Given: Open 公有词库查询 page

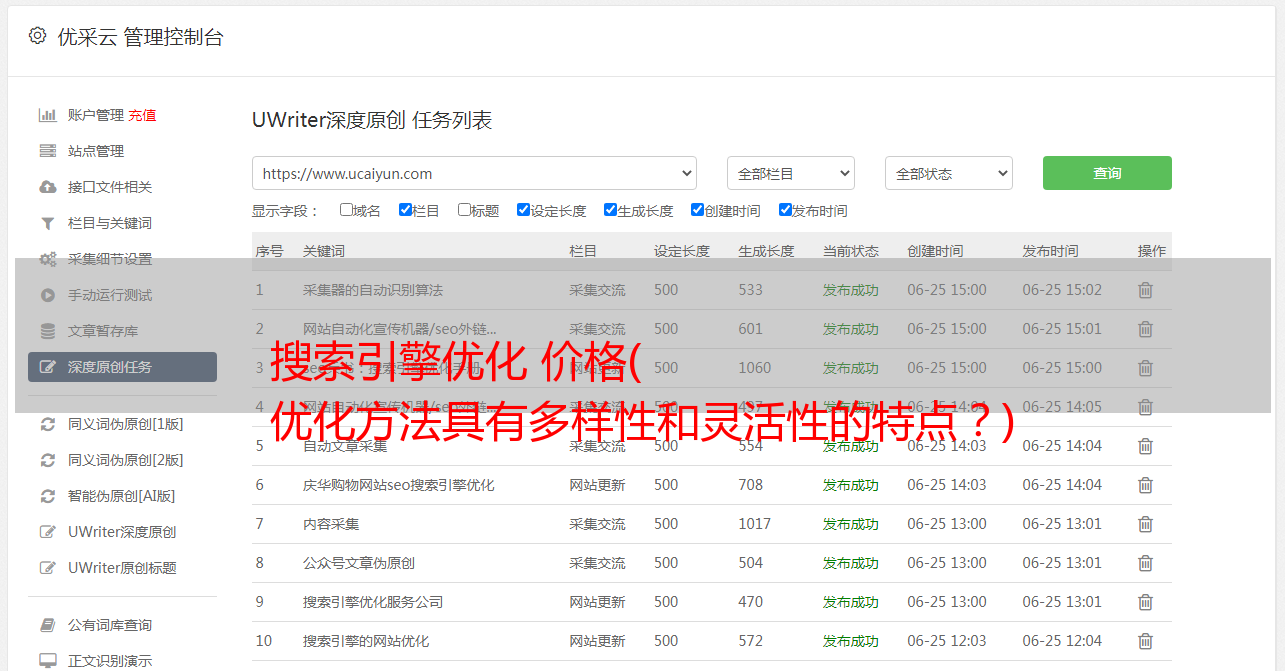Looking at the screenshot, I should (x=110, y=625).
